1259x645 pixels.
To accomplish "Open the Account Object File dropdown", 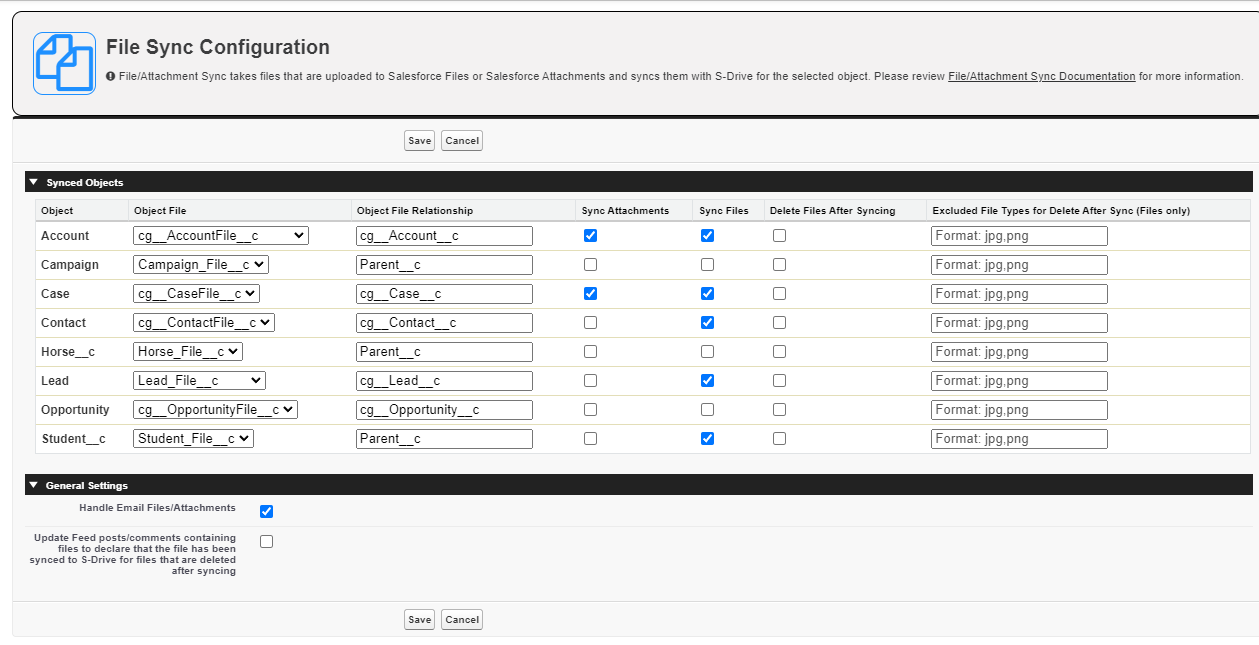I will 220,236.
